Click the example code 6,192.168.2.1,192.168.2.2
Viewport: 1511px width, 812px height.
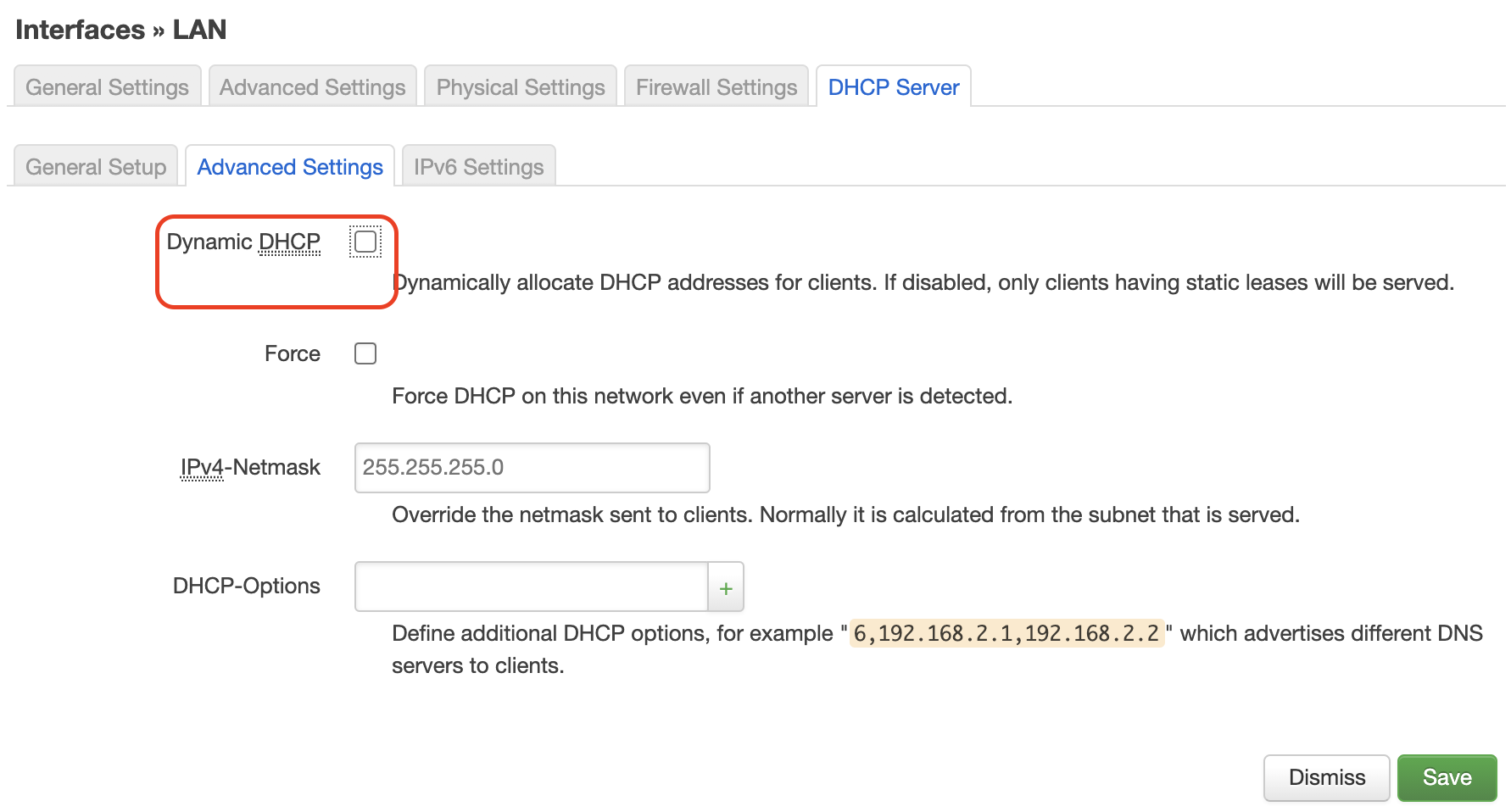[x=1006, y=633]
